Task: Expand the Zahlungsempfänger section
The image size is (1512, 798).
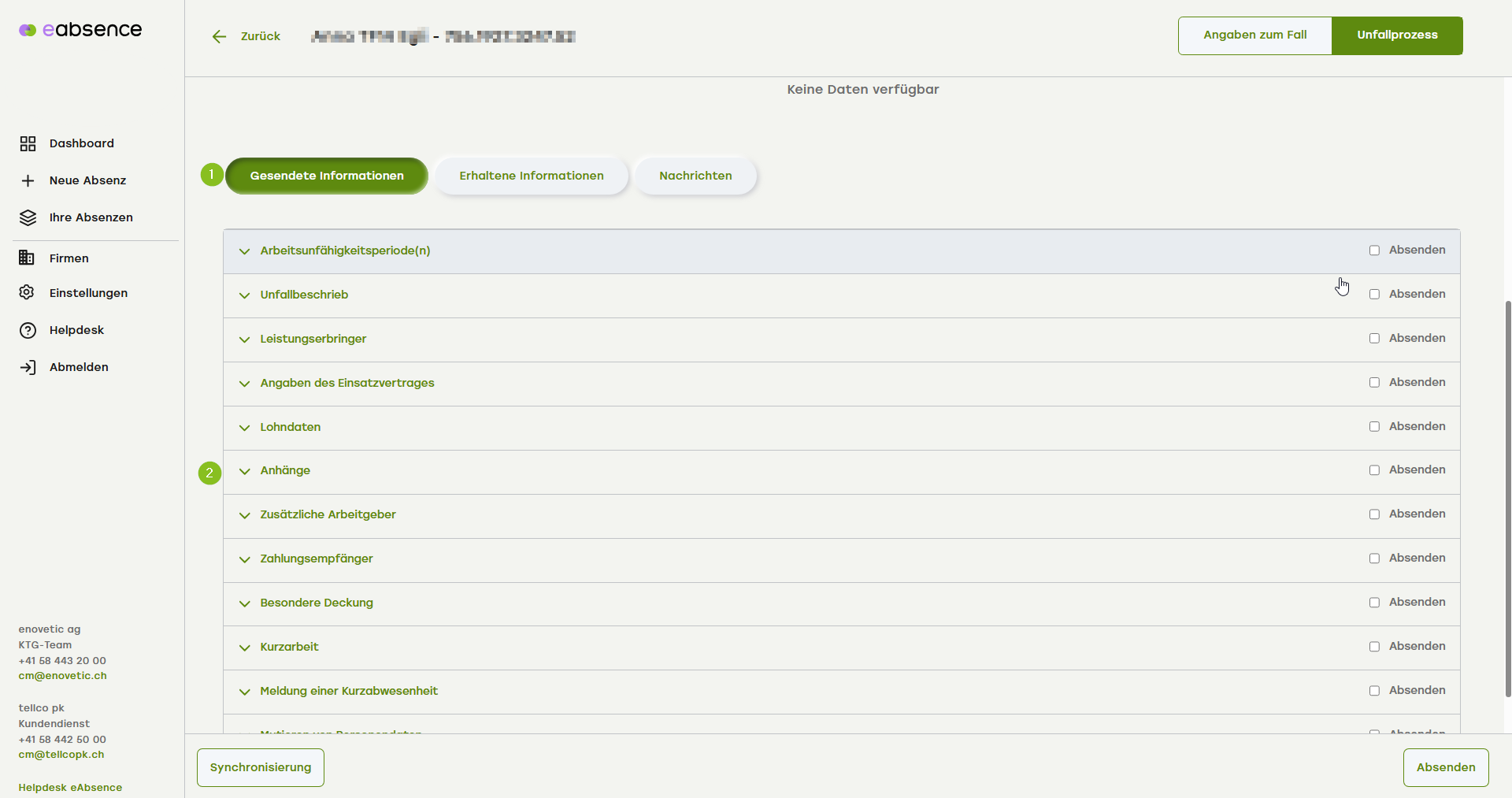Action: [x=245, y=559]
